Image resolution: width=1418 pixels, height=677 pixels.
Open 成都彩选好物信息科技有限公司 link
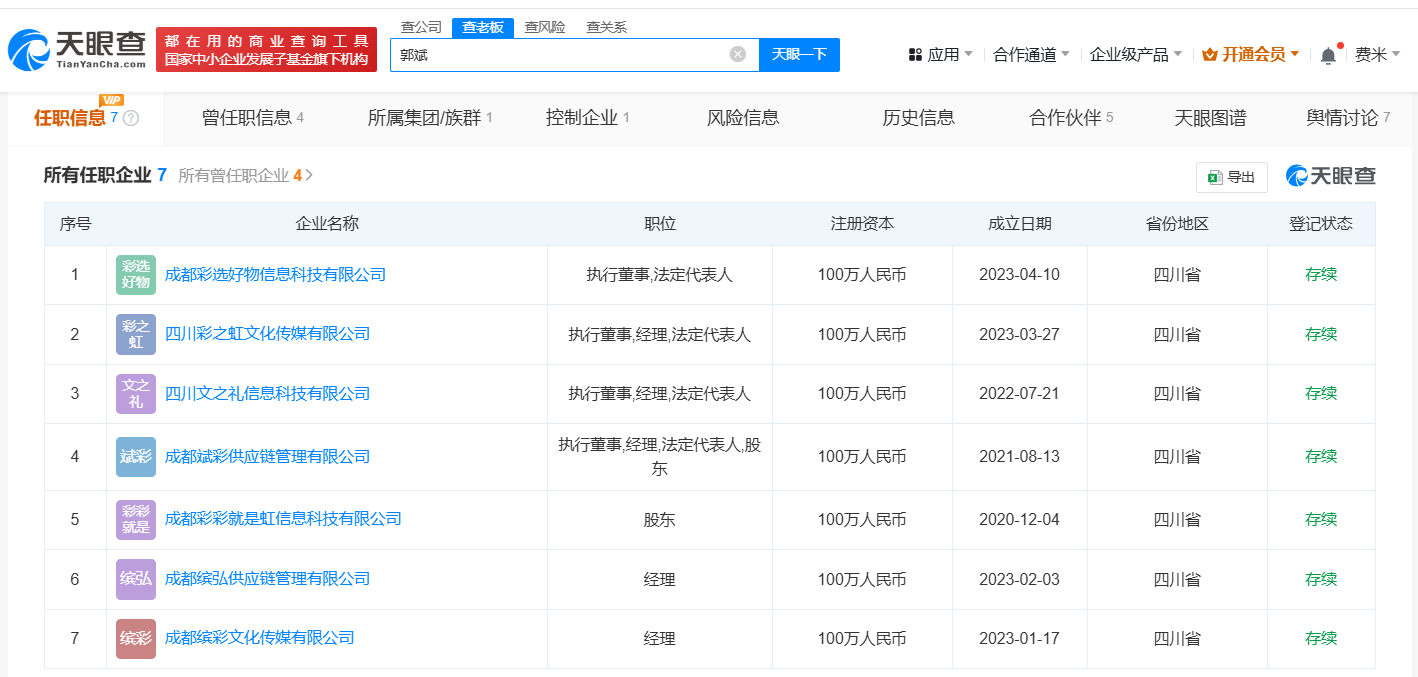pos(275,275)
